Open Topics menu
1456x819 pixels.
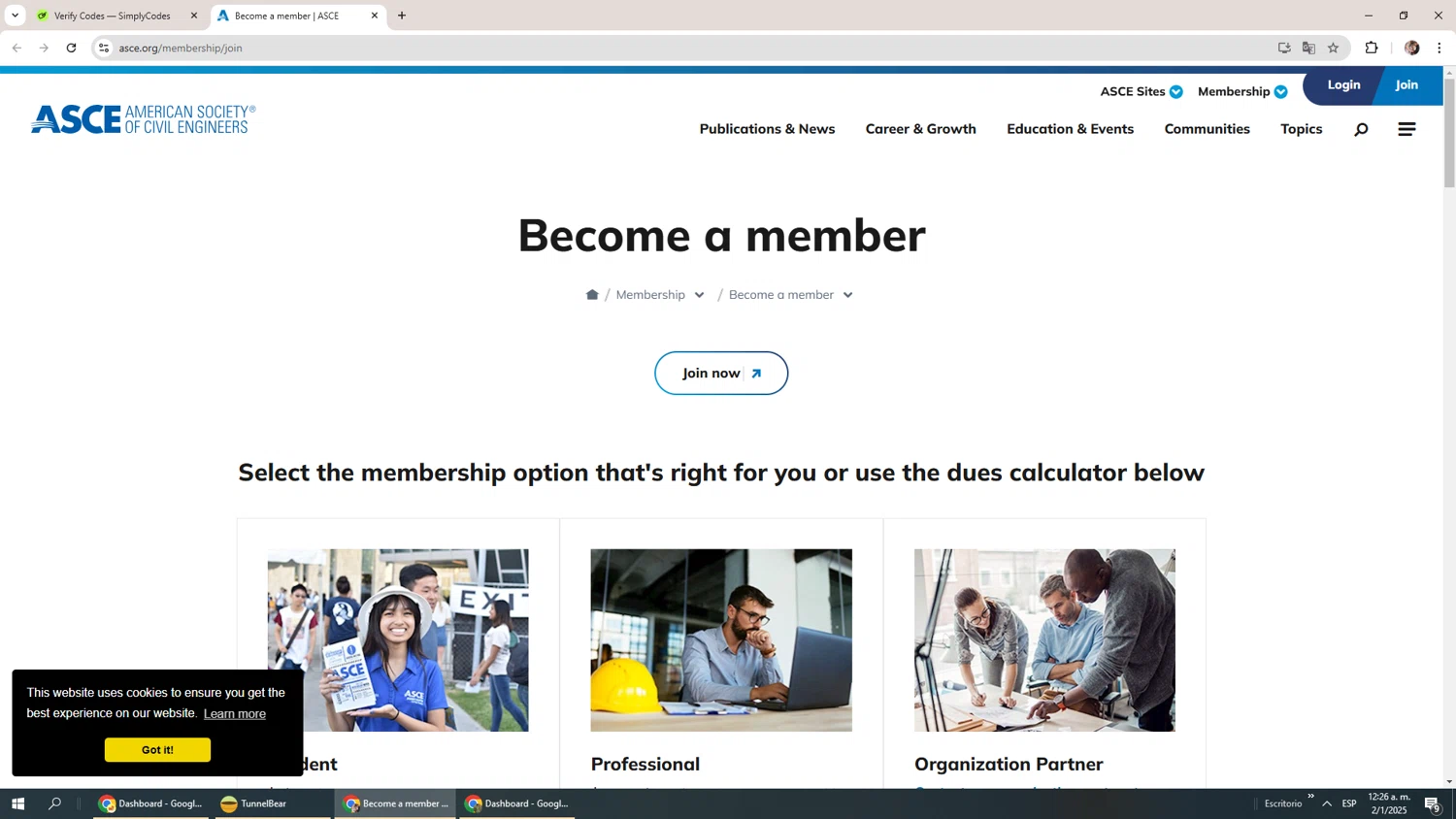click(1301, 129)
